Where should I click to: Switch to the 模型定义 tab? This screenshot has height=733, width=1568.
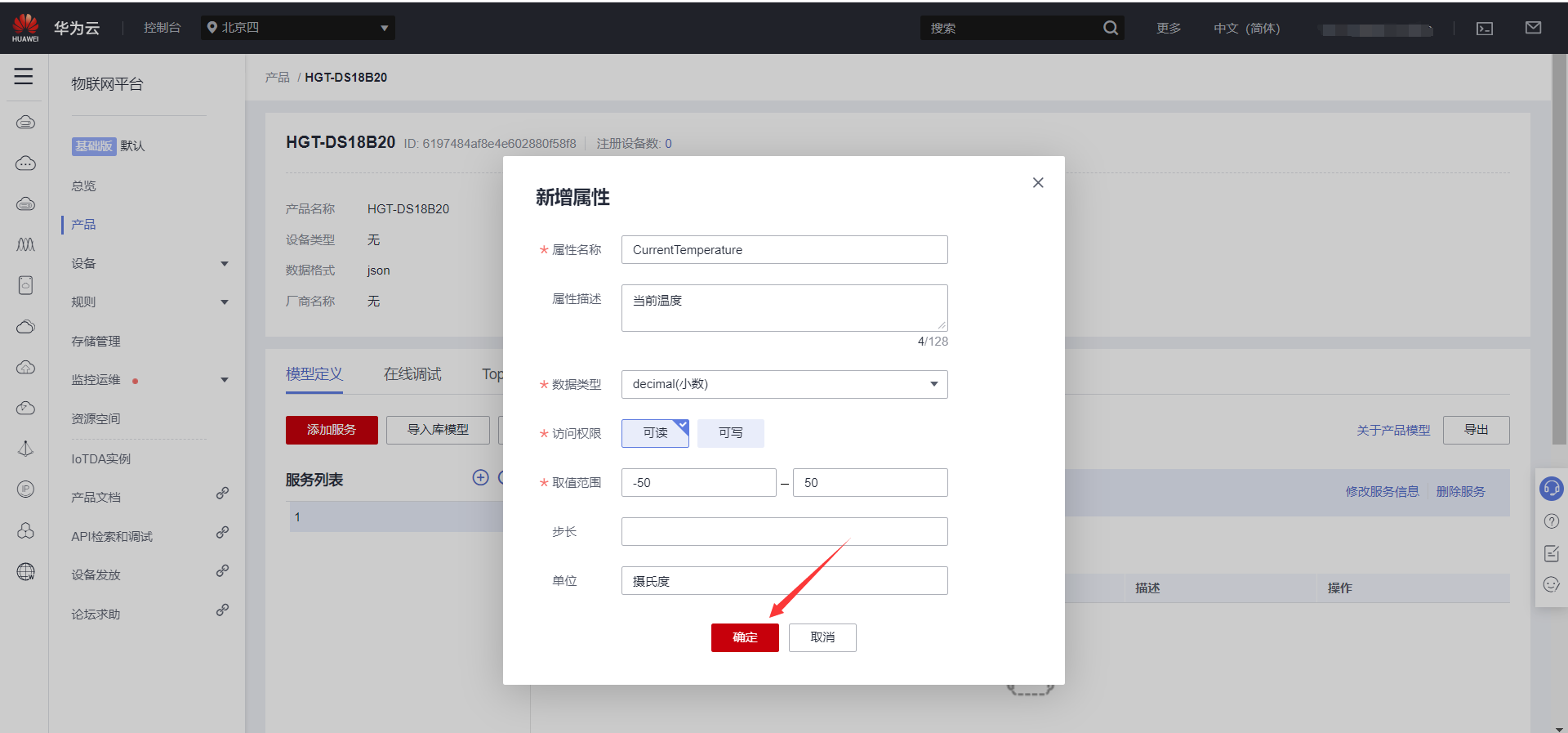point(314,374)
